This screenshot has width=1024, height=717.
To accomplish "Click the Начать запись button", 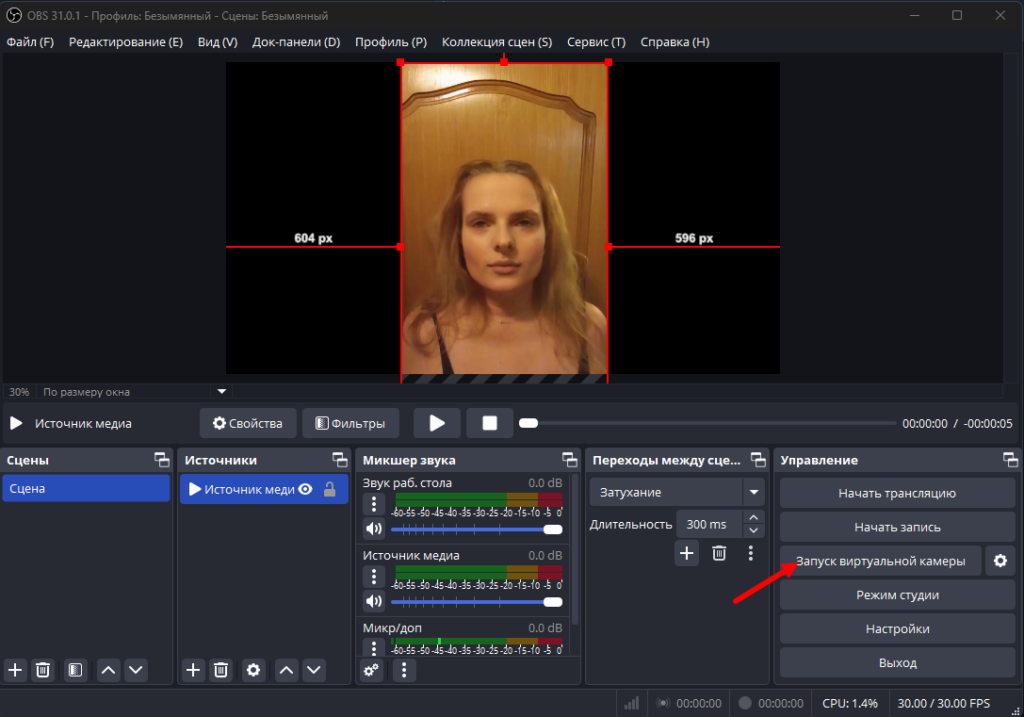I will [x=897, y=527].
